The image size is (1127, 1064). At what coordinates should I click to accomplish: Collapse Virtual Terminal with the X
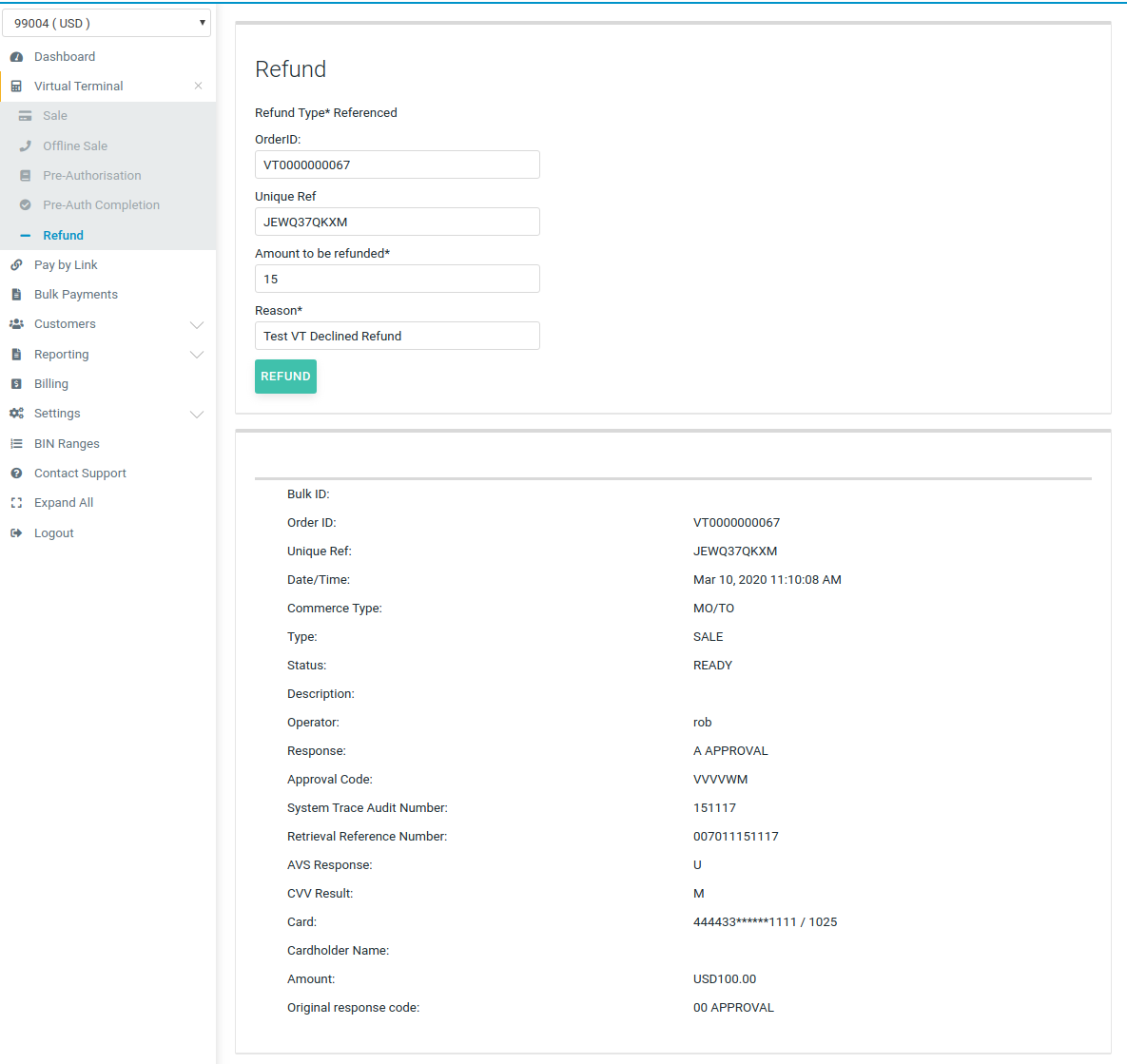pos(198,87)
